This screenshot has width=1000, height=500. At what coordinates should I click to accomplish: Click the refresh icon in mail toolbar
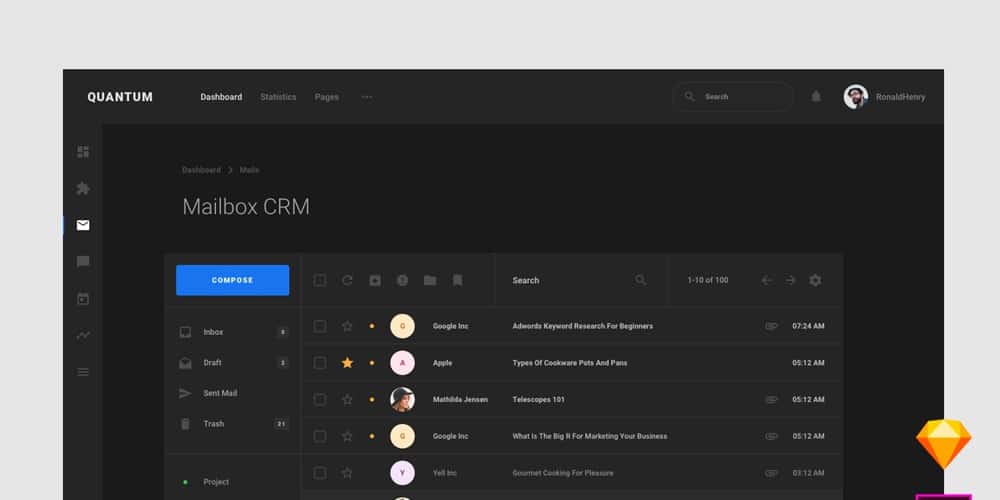click(347, 280)
